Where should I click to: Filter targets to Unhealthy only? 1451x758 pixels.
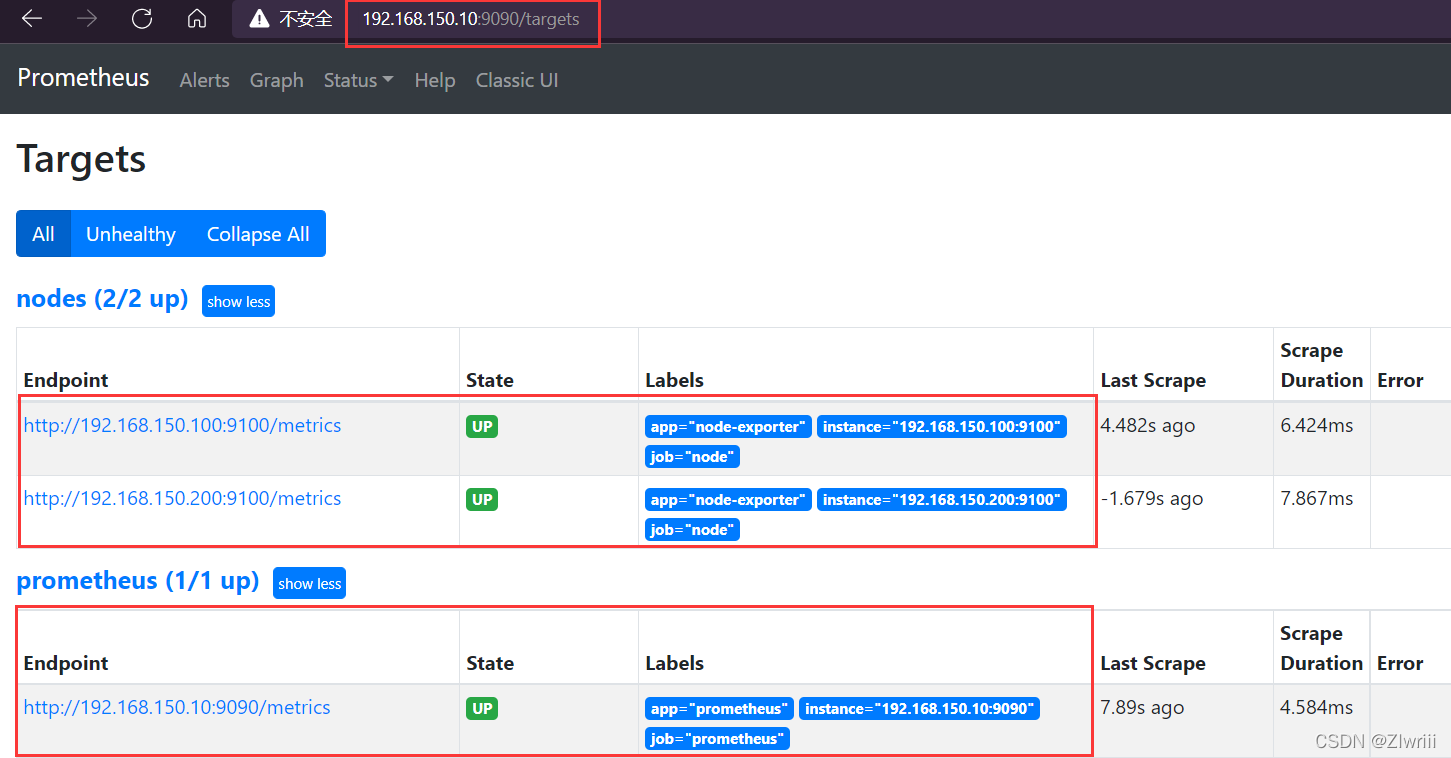(x=131, y=233)
